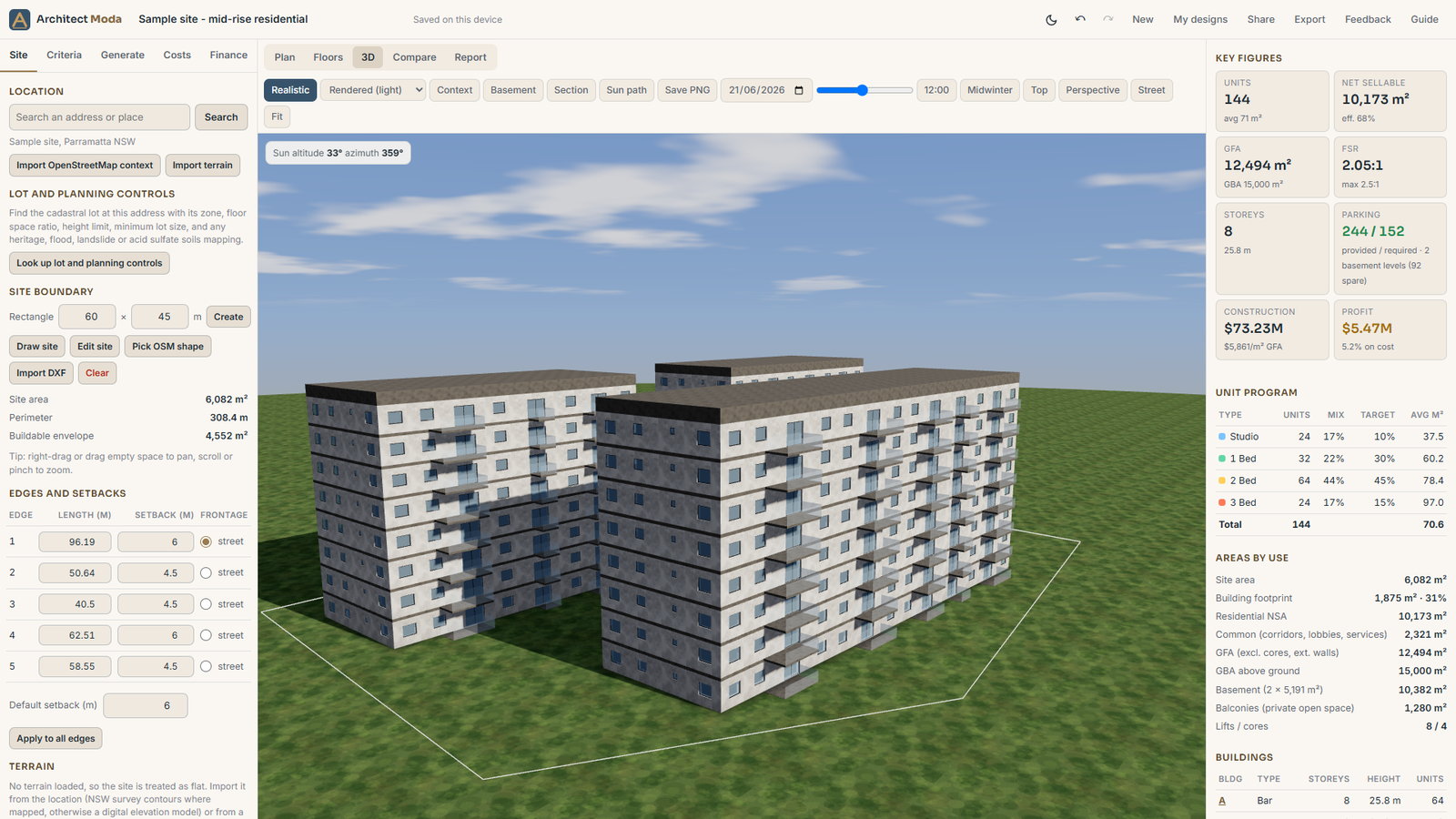
Task: Fit the model to view
Action: [x=278, y=116]
